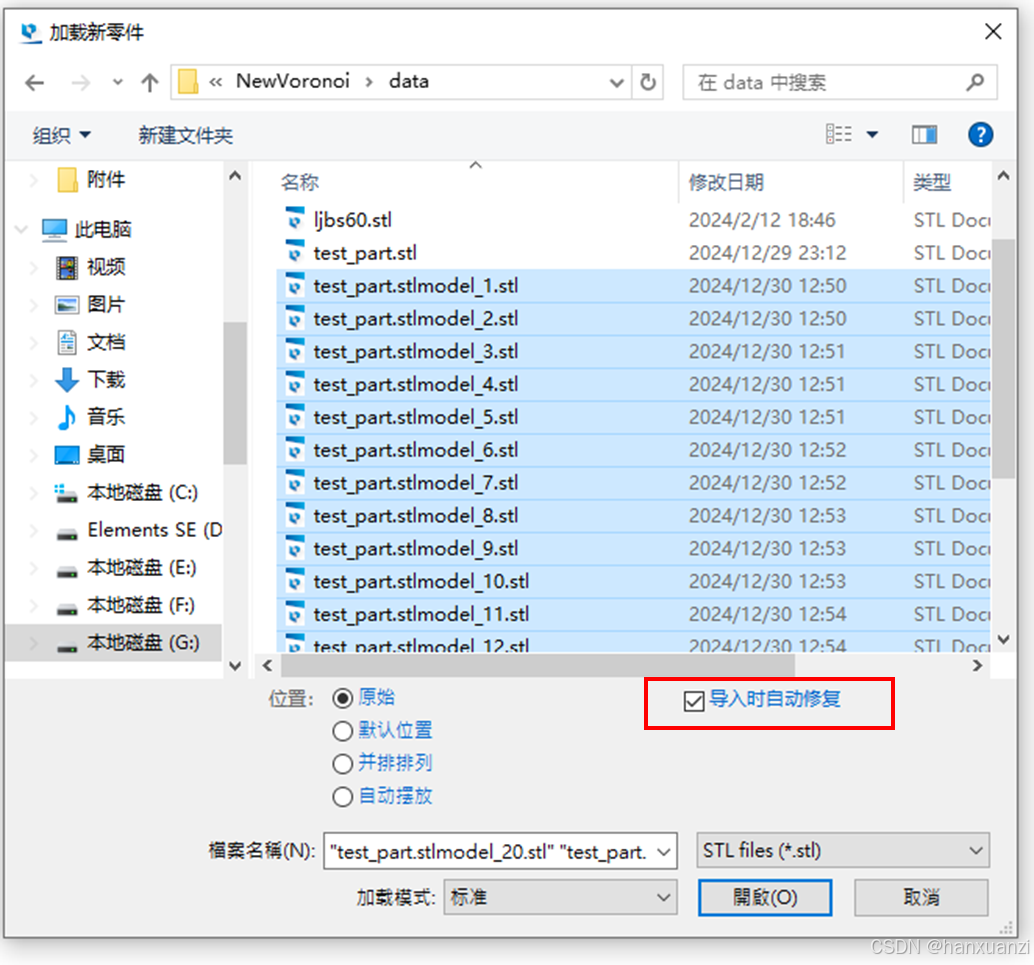Viewport: 1034px width, 965px height.
Task: Open the STL files (*.stl) file type dropdown
Action: 842,850
